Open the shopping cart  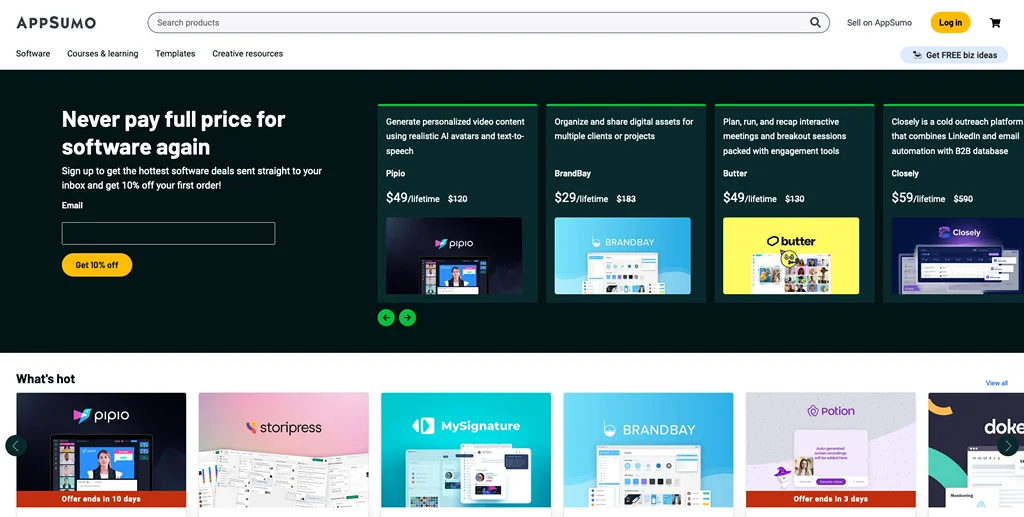(995, 23)
